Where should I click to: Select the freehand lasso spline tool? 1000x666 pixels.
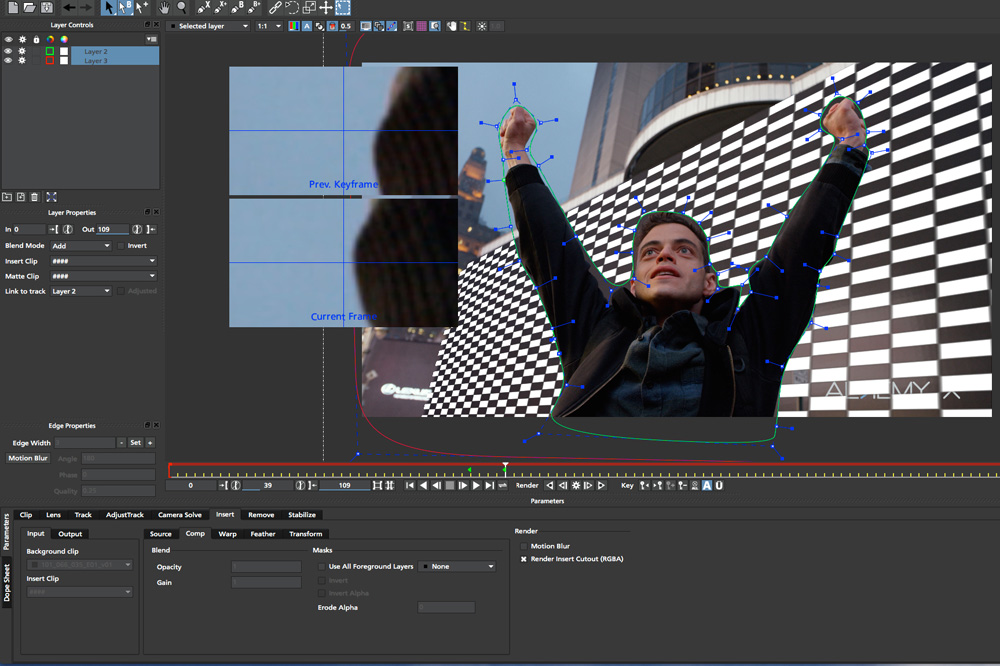click(x=291, y=8)
